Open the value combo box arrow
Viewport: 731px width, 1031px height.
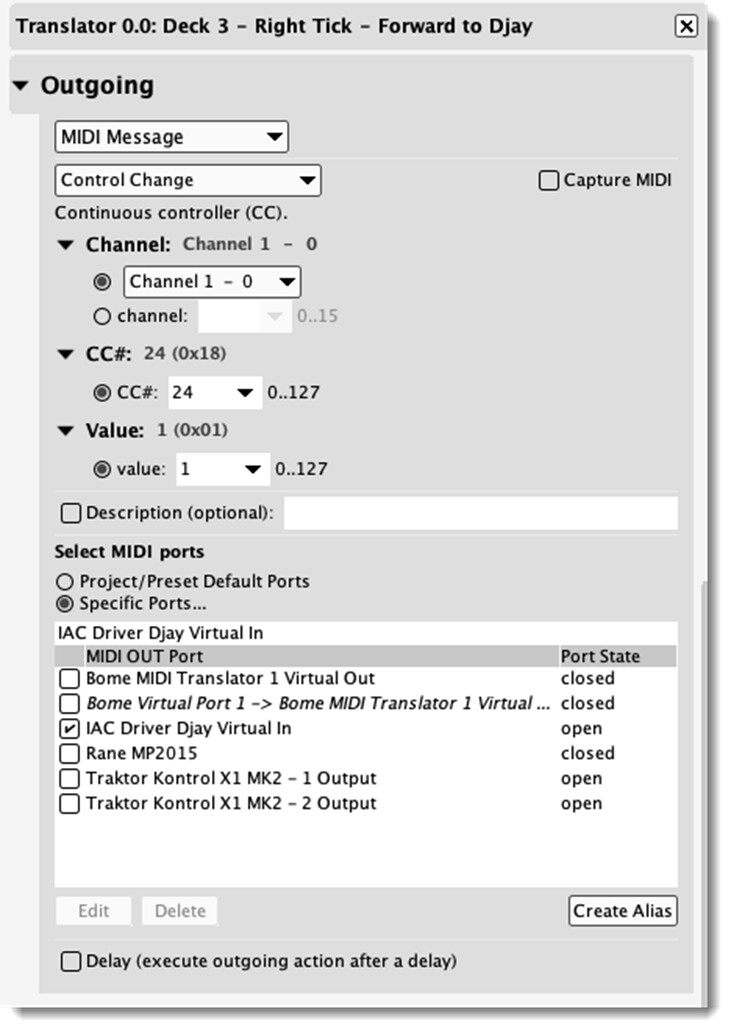tap(253, 469)
